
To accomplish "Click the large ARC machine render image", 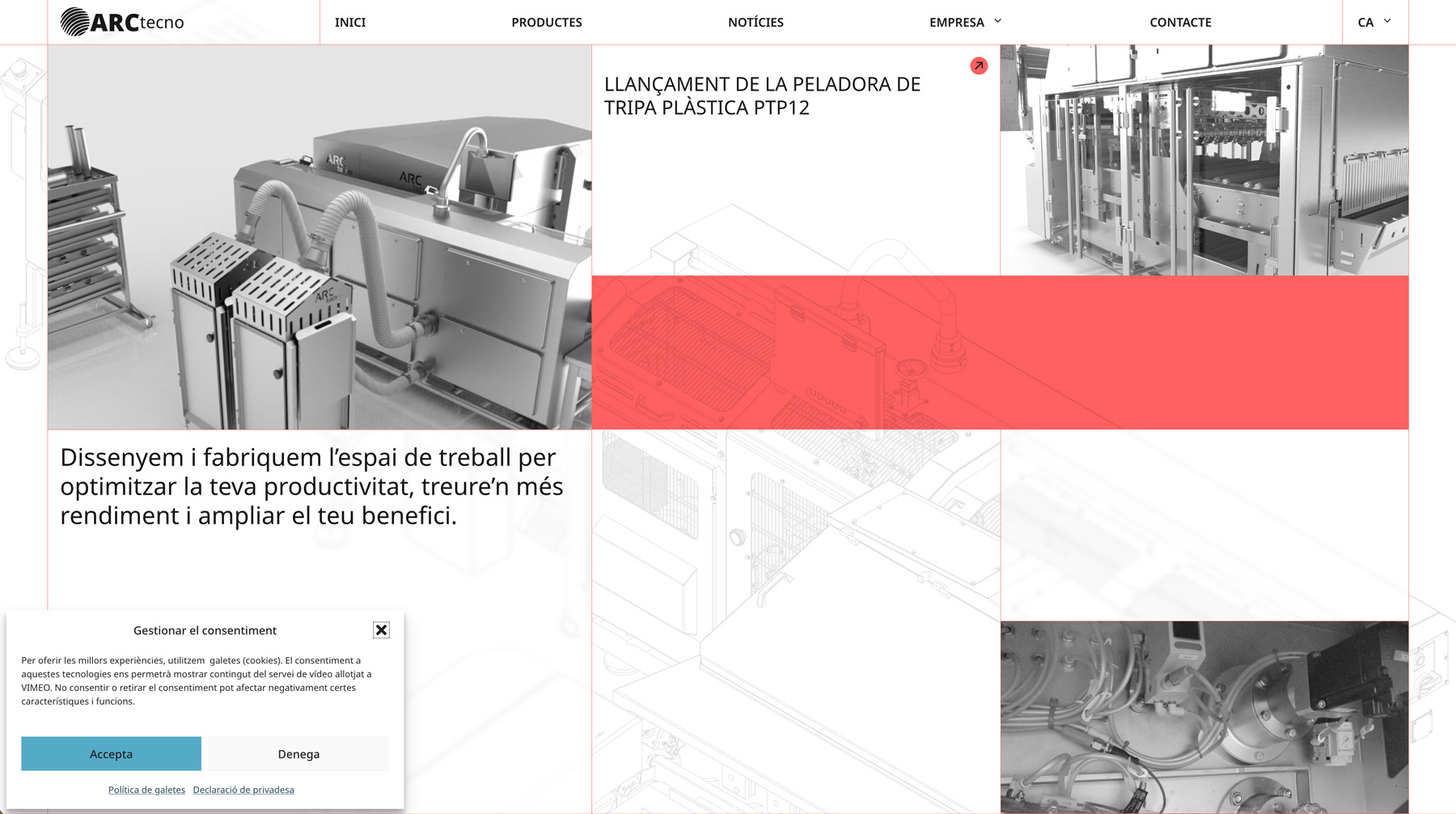I will coord(320,236).
